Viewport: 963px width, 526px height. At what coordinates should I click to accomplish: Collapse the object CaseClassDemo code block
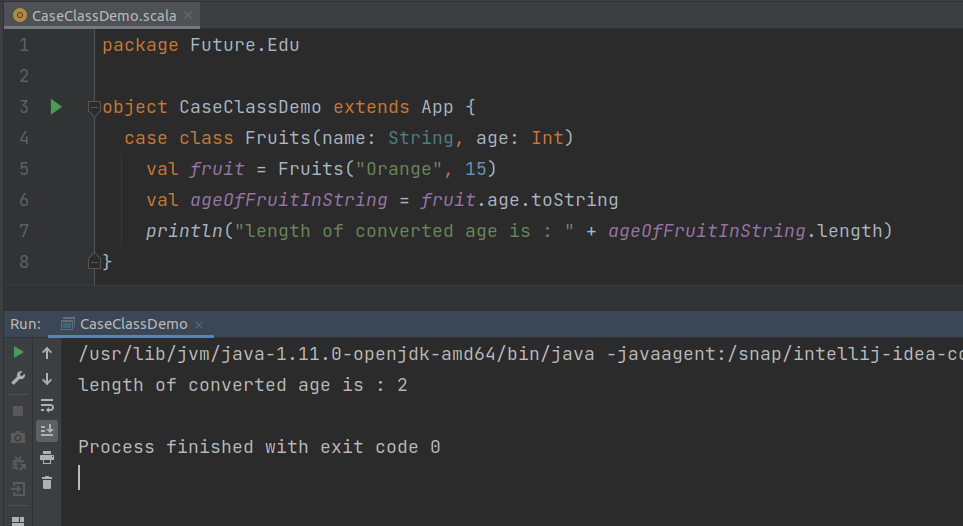point(94,108)
